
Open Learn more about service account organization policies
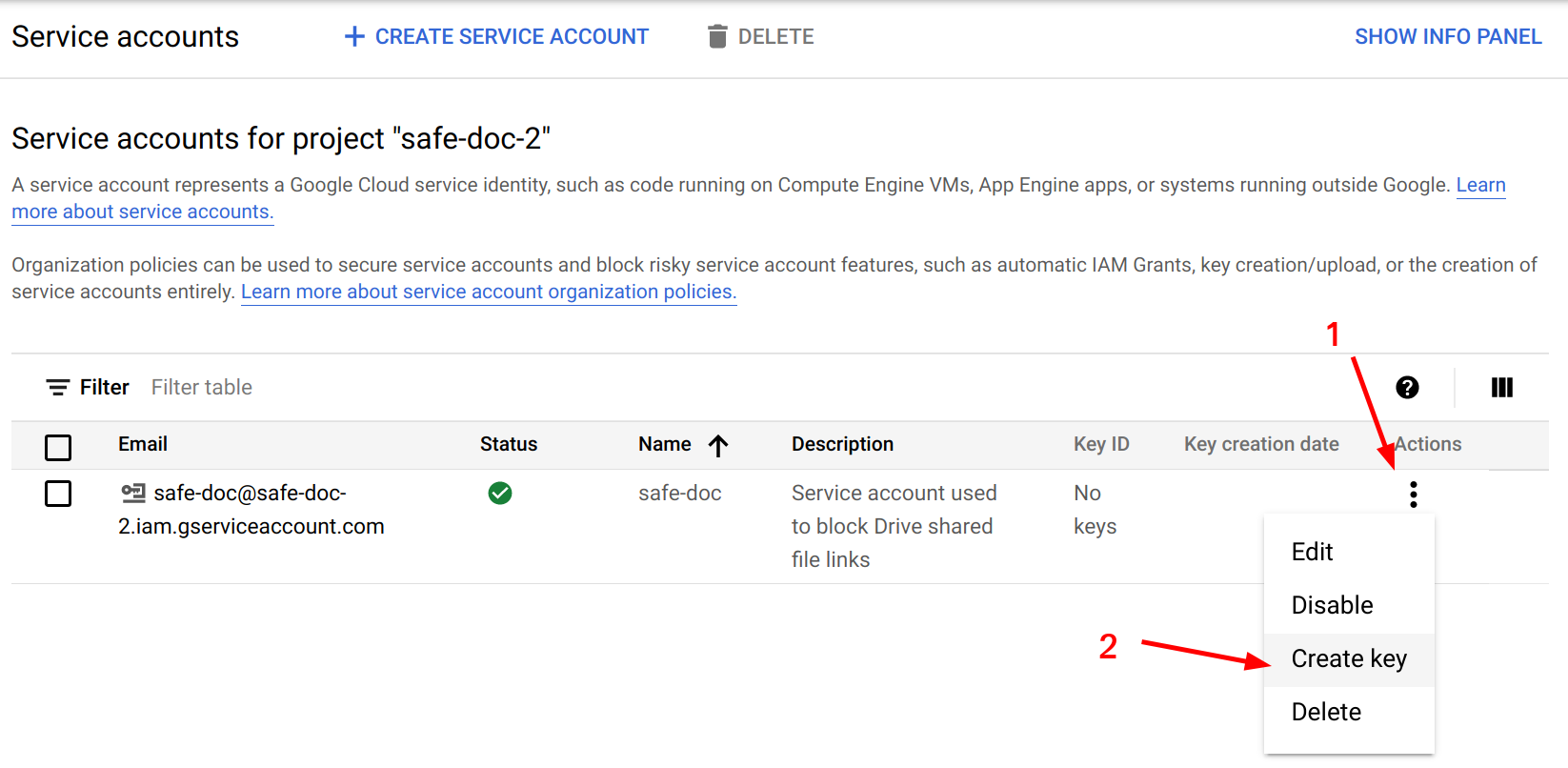click(488, 292)
